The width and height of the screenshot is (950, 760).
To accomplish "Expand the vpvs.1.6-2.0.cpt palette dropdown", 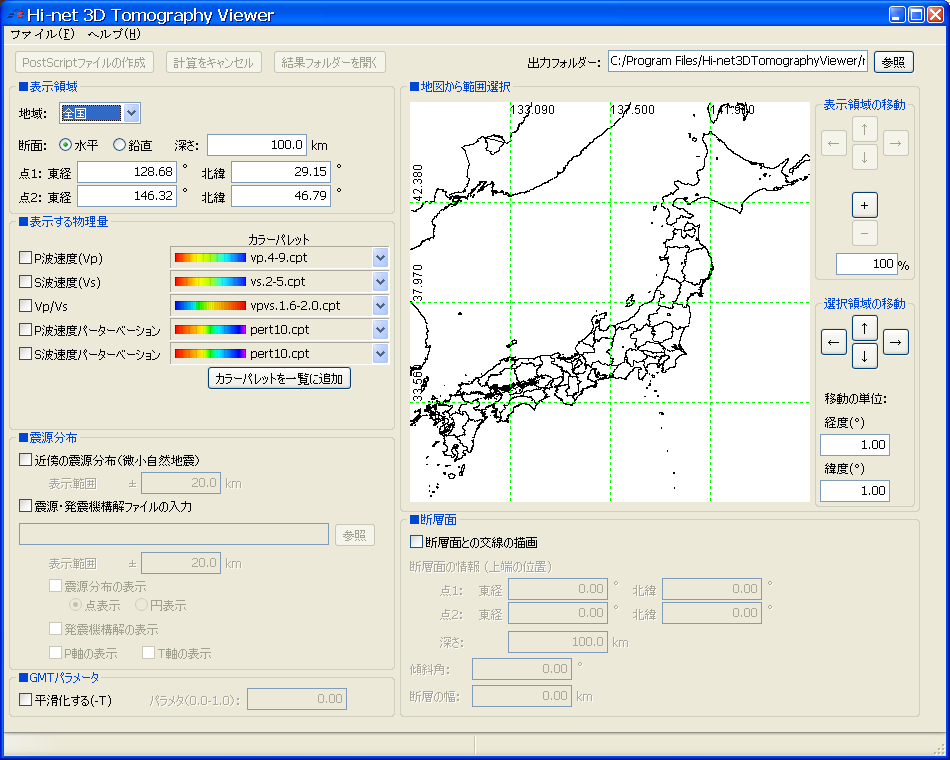I will point(380,305).
